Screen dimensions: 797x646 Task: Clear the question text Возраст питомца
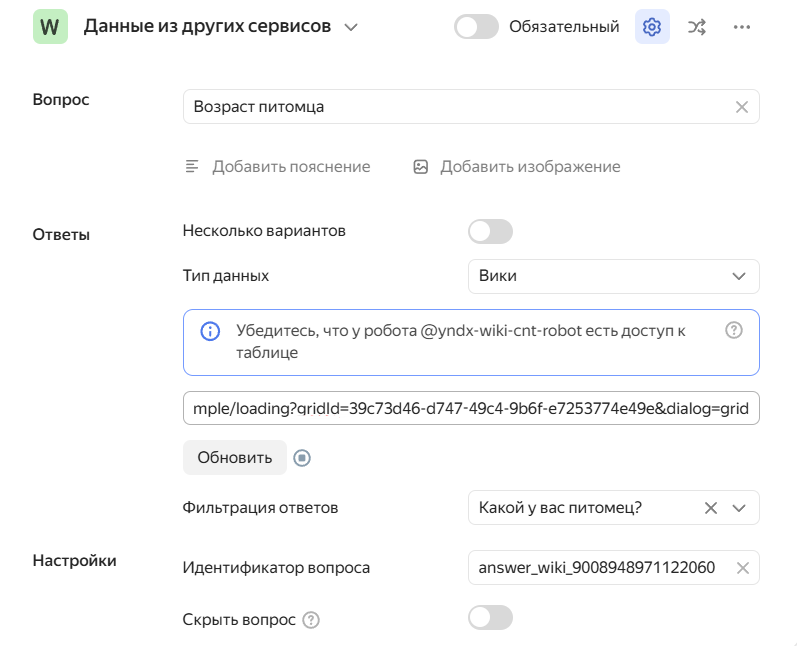click(741, 107)
